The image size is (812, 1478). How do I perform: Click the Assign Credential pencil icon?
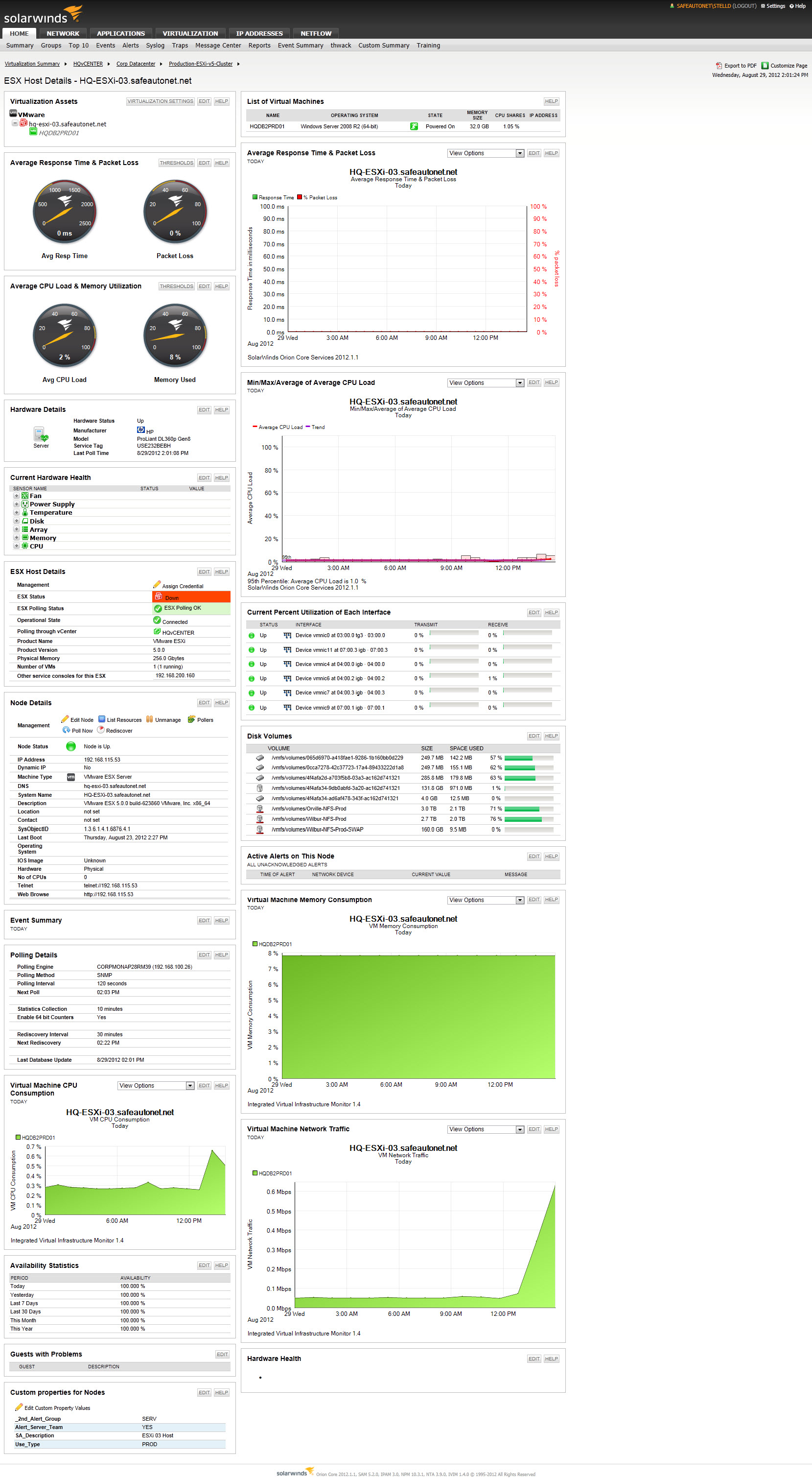coord(157,585)
